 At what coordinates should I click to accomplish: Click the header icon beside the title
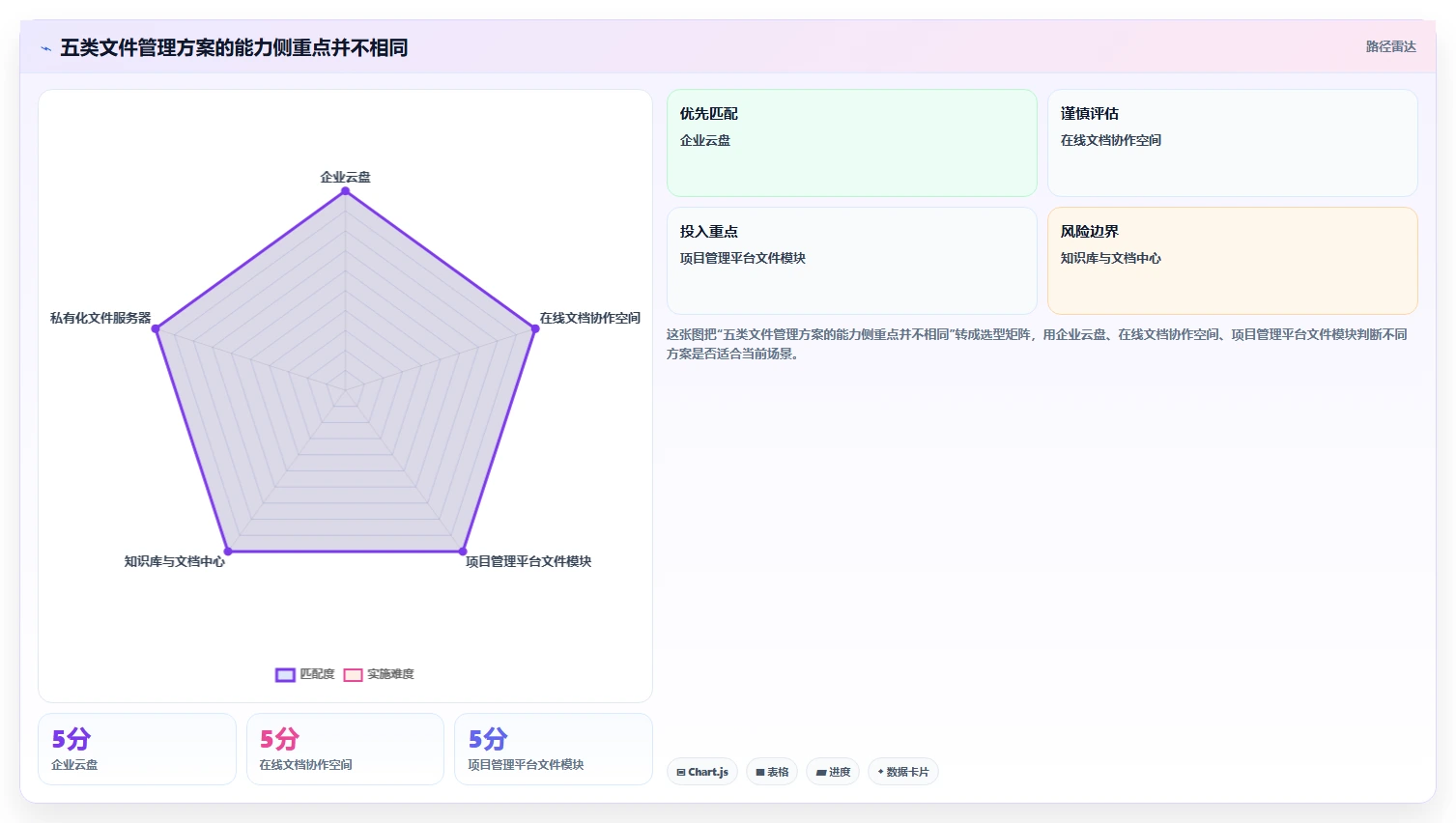point(45,48)
